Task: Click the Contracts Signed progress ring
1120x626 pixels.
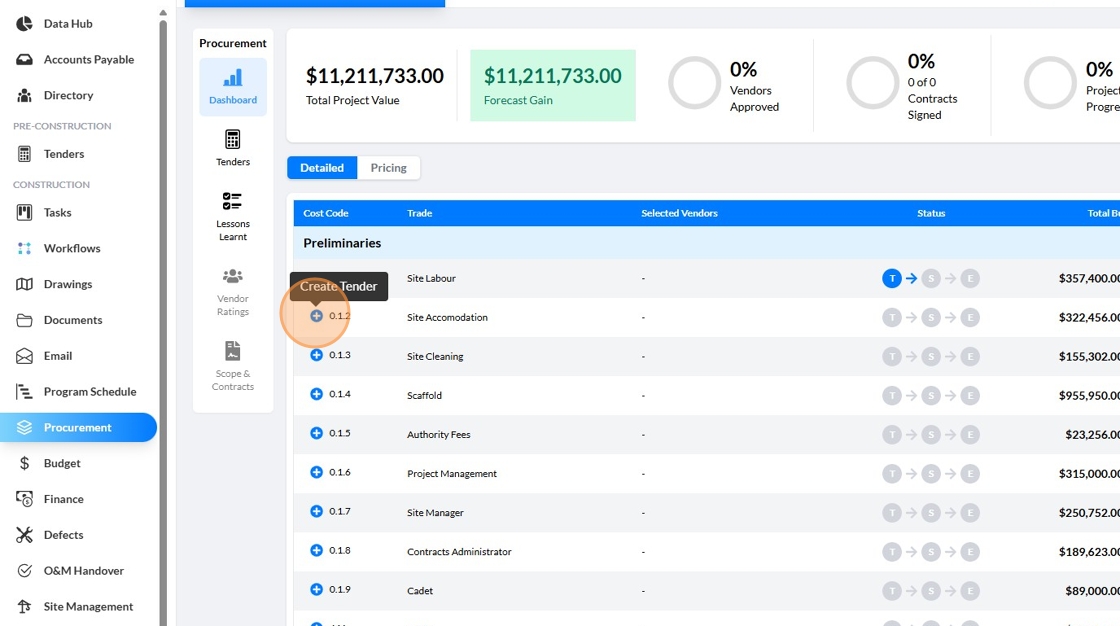Action: pyautogui.click(x=872, y=83)
